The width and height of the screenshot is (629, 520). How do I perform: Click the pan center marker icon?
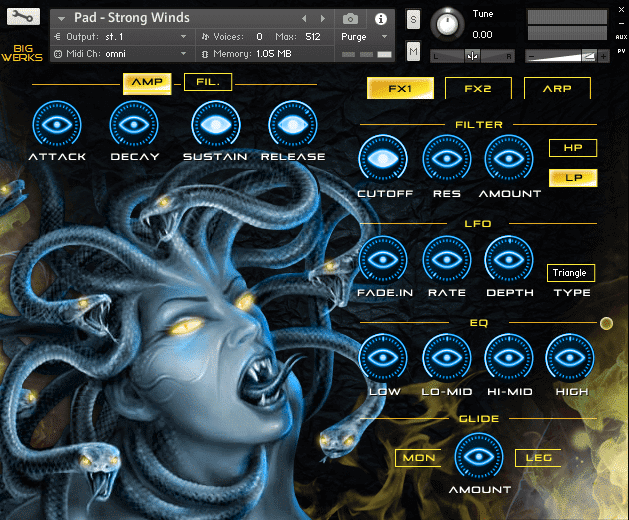tap(473, 56)
